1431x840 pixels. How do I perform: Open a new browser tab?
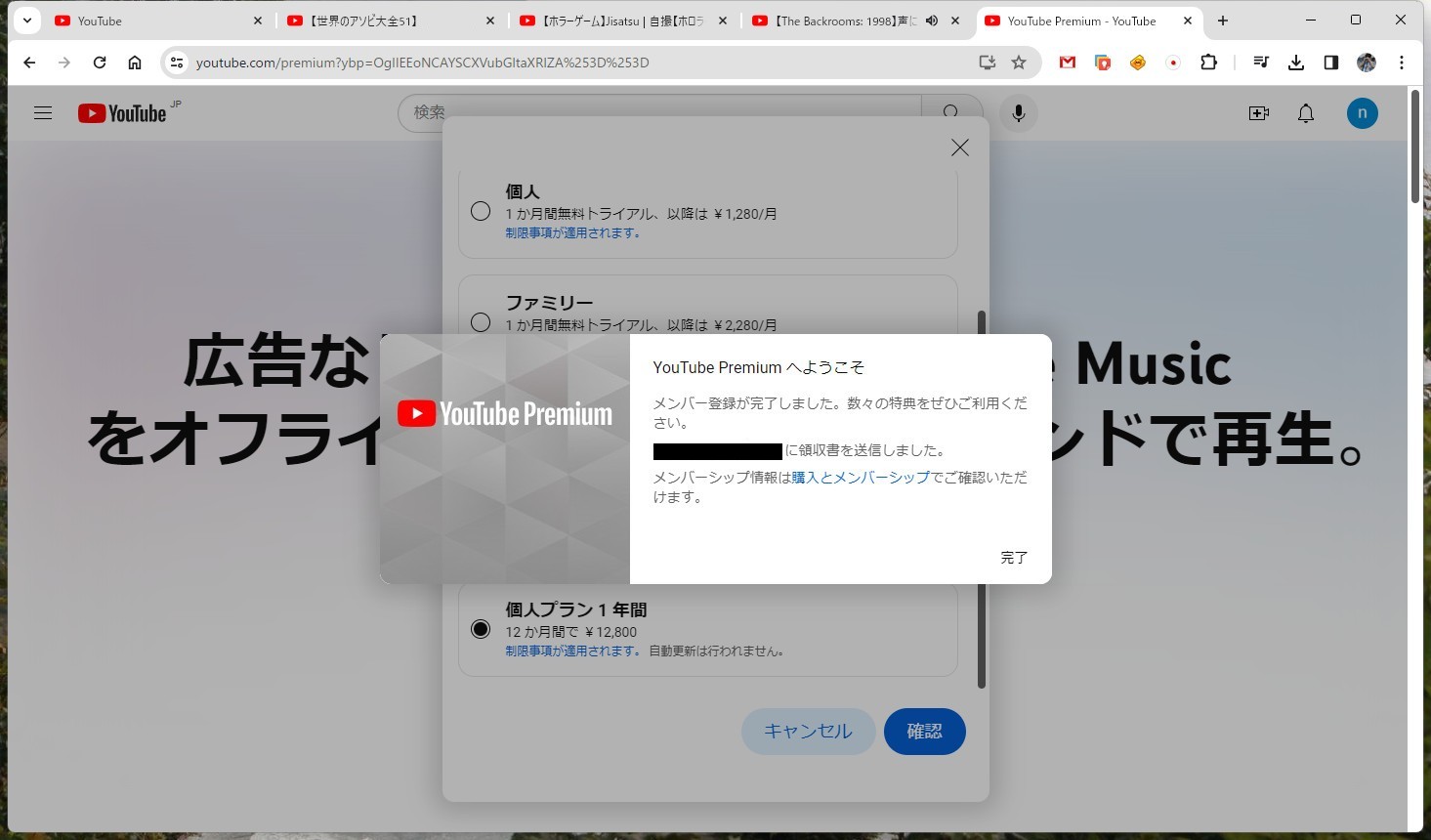click(x=1222, y=21)
